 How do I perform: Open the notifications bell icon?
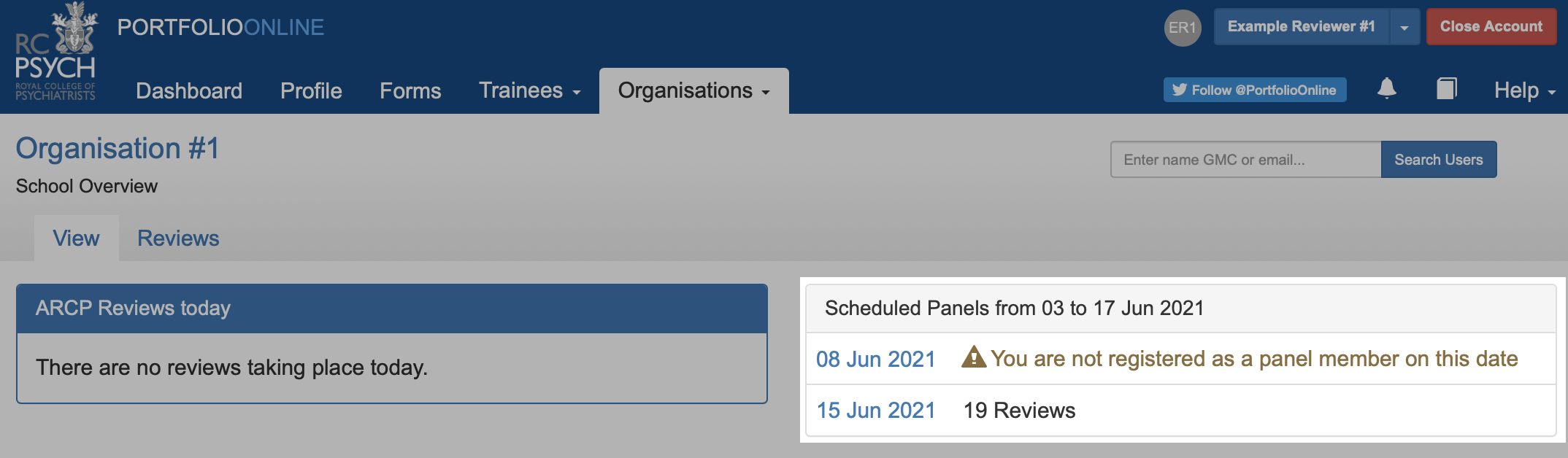coord(1386,89)
